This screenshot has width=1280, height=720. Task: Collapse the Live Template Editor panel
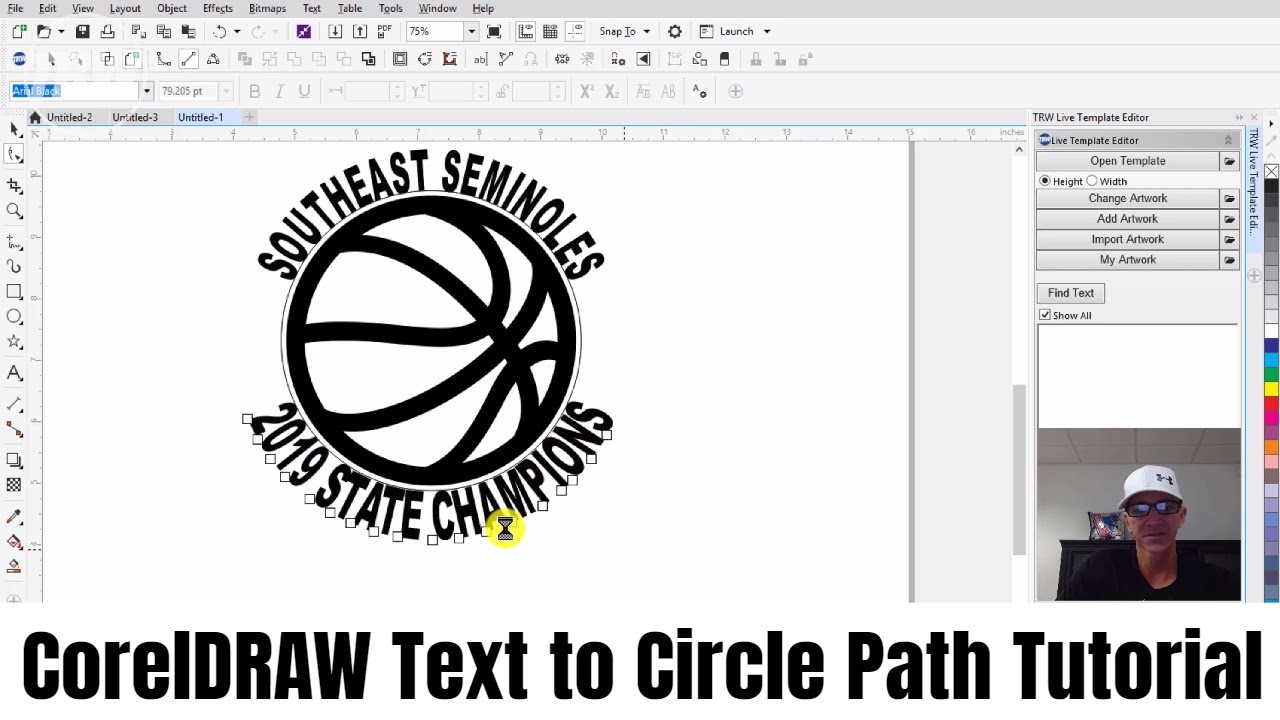(1228, 140)
